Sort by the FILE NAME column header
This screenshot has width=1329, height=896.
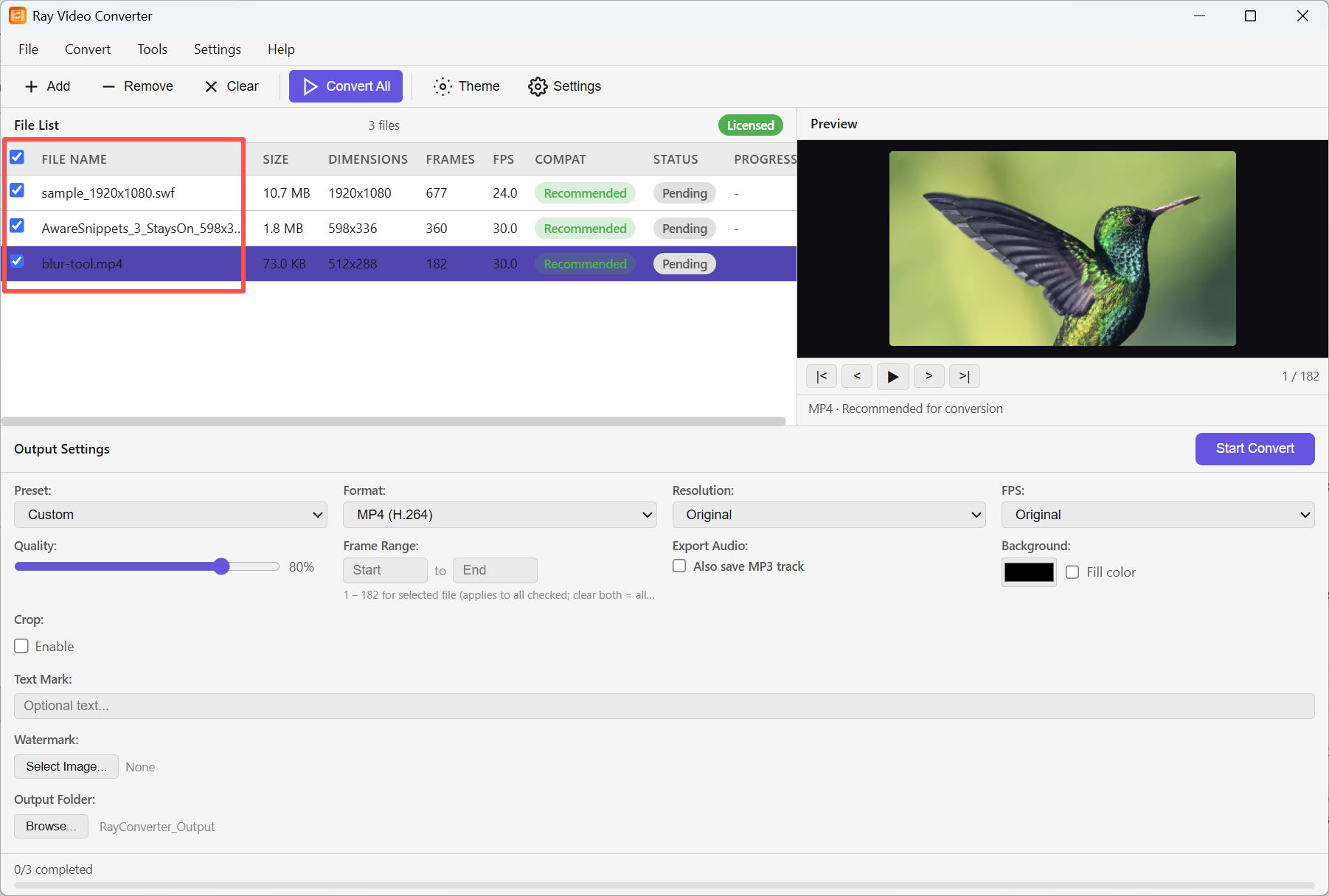[x=74, y=159]
